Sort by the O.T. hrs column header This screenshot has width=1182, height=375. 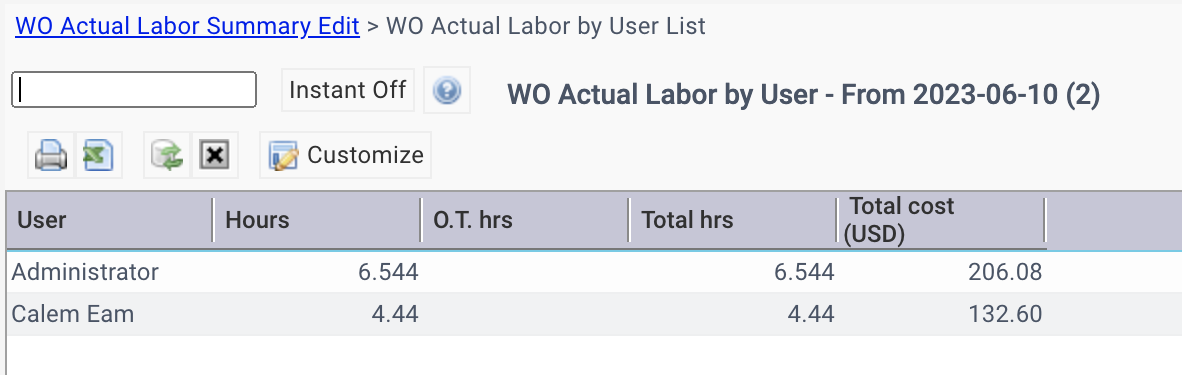click(x=525, y=220)
